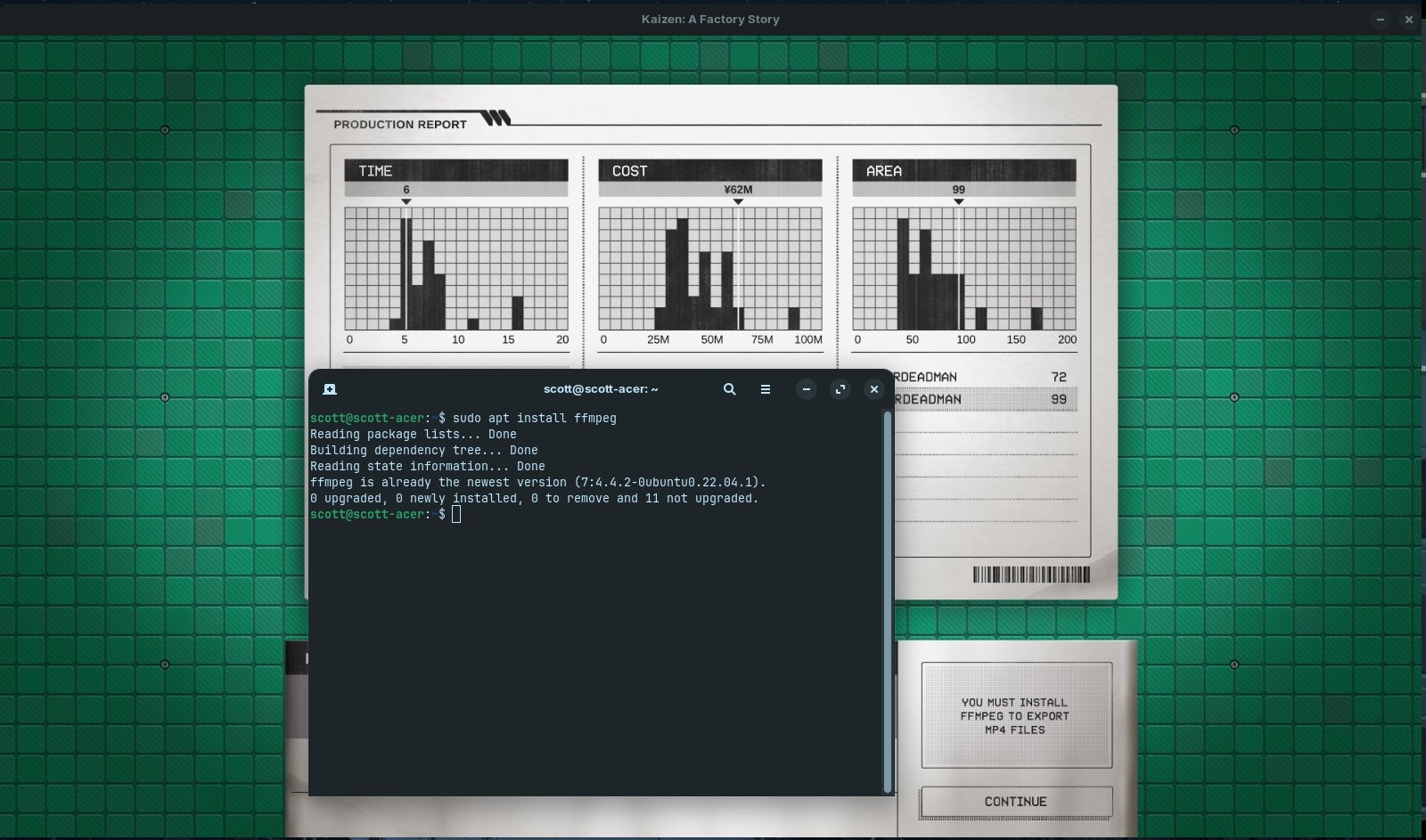
Task: Click the '0 upgraded, 0 newly installed' line
Action: pos(535,498)
